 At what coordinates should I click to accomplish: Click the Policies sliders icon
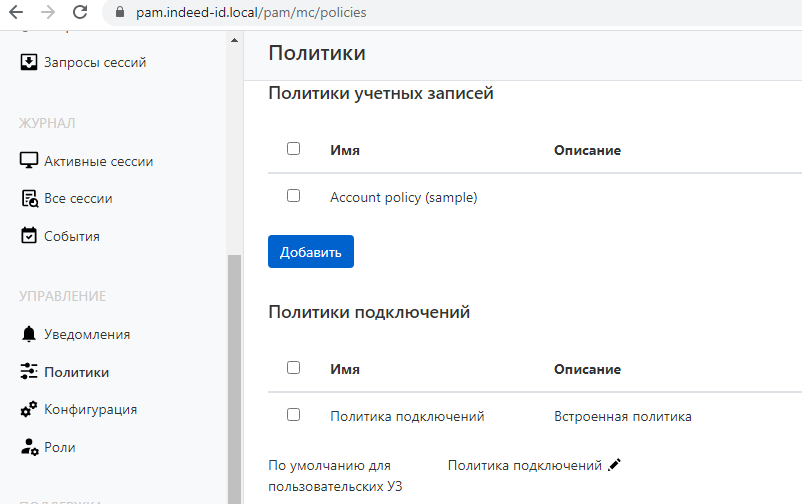click(x=29, y=372)
